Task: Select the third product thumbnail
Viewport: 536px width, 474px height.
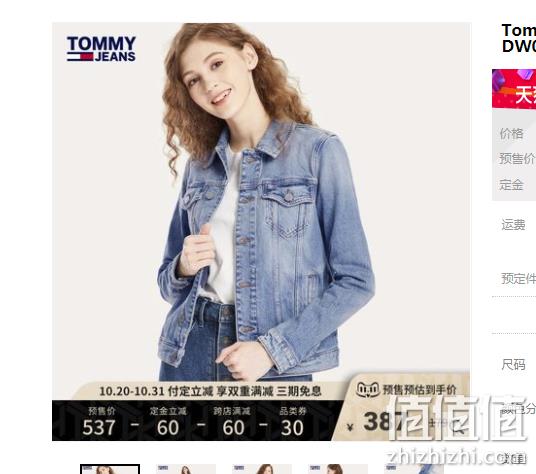Action: 262,469
